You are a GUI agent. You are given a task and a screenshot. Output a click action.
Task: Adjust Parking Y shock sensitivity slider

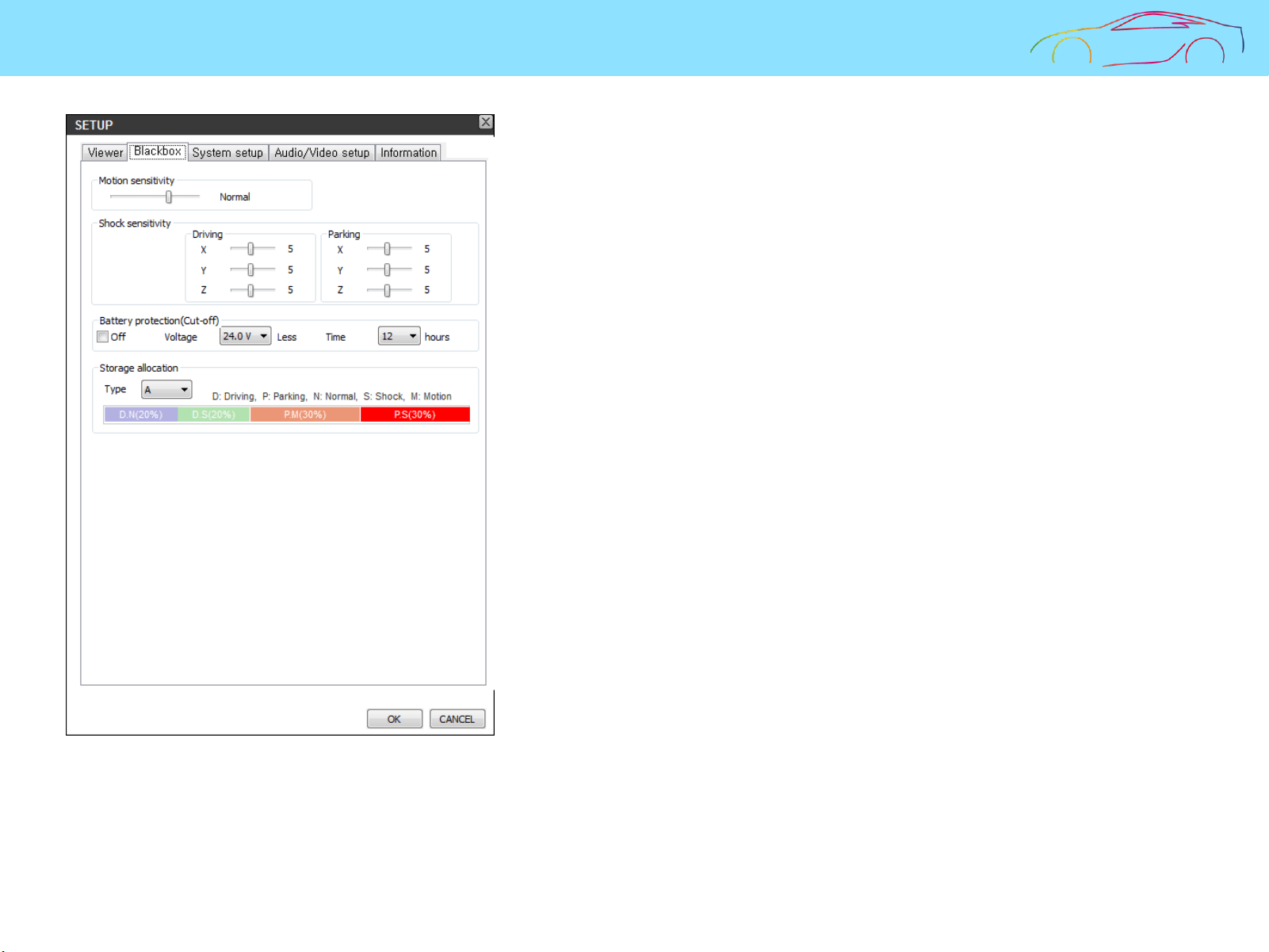pyautogui.click(x=389, y=270)
